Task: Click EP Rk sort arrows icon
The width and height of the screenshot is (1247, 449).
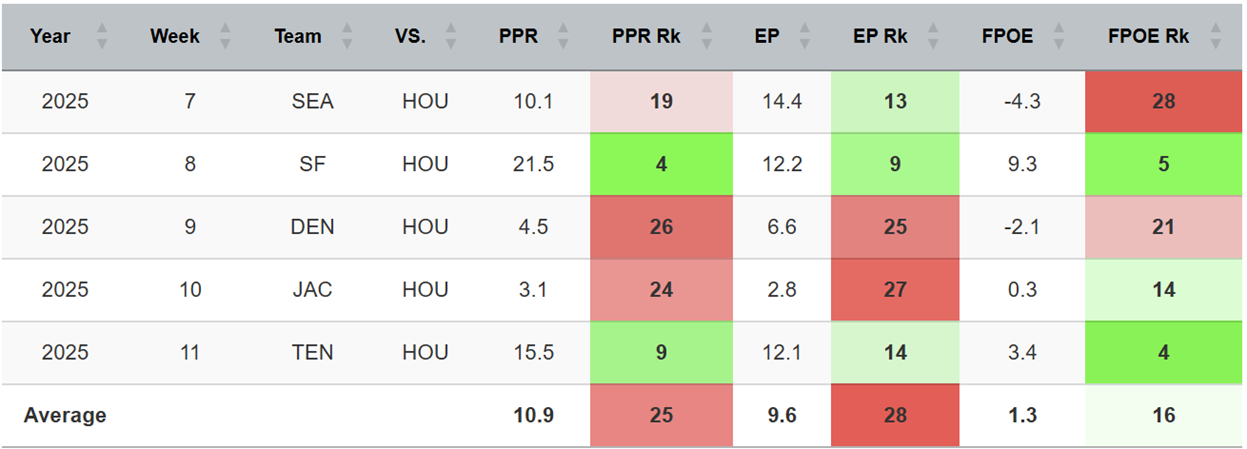Action: tap(933, 37)
